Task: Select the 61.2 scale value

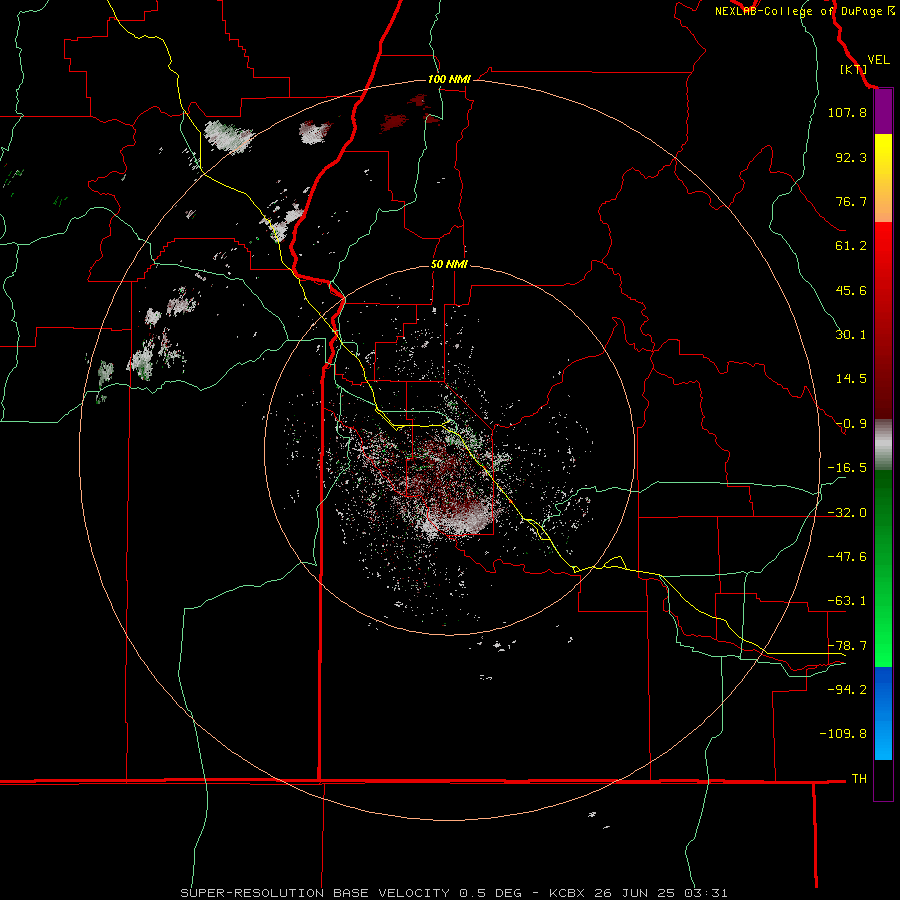Action: pos(851,246)
